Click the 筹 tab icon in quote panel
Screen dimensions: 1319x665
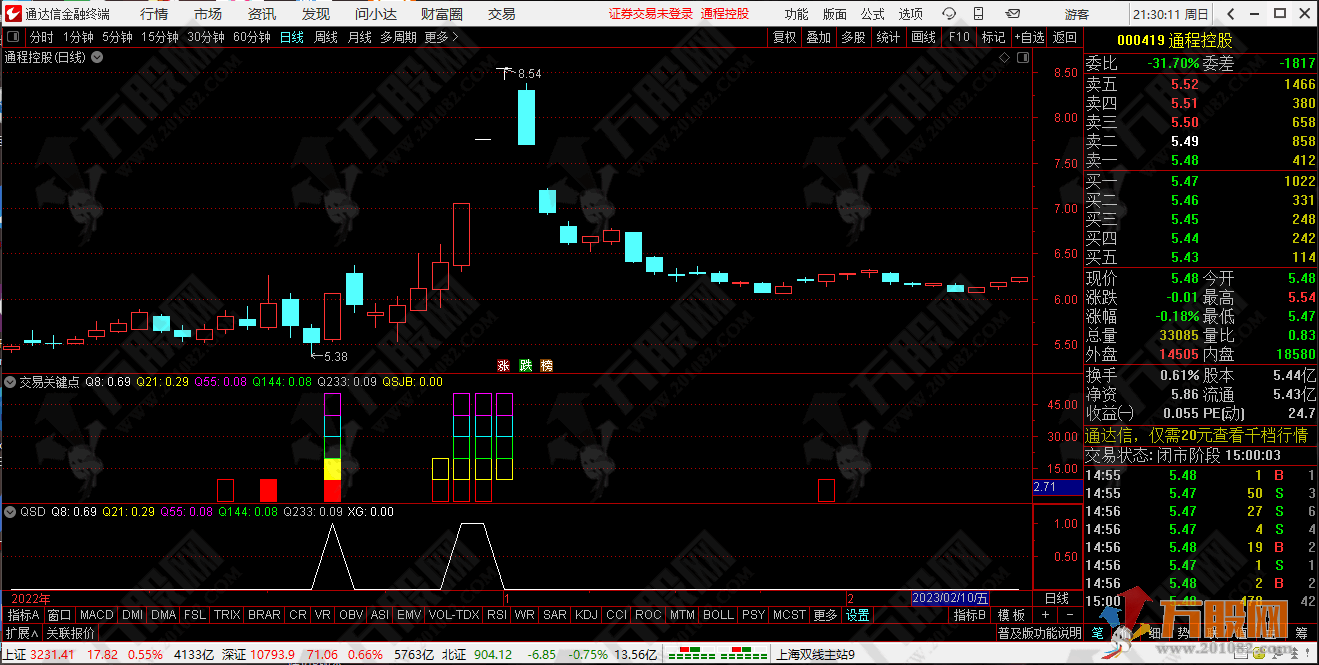(1301, 632)
